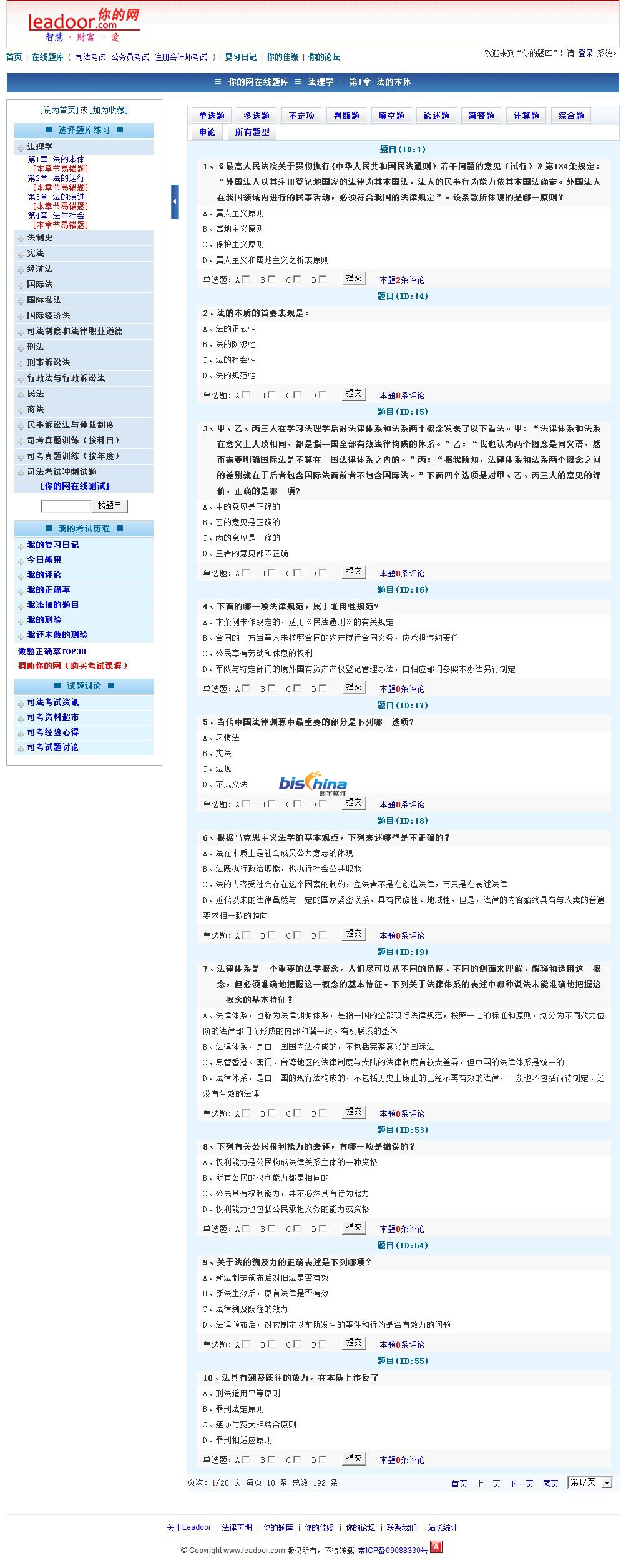The height and width of the screenshot is (1568, 626).
Task: Submit answer for question 10
Action: click(354, 1458)
